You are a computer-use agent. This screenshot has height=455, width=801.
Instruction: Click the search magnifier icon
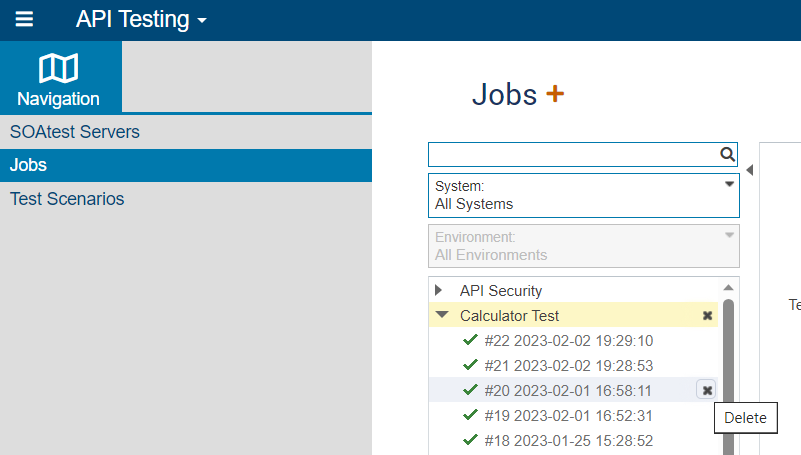click(x=727, y=154)
